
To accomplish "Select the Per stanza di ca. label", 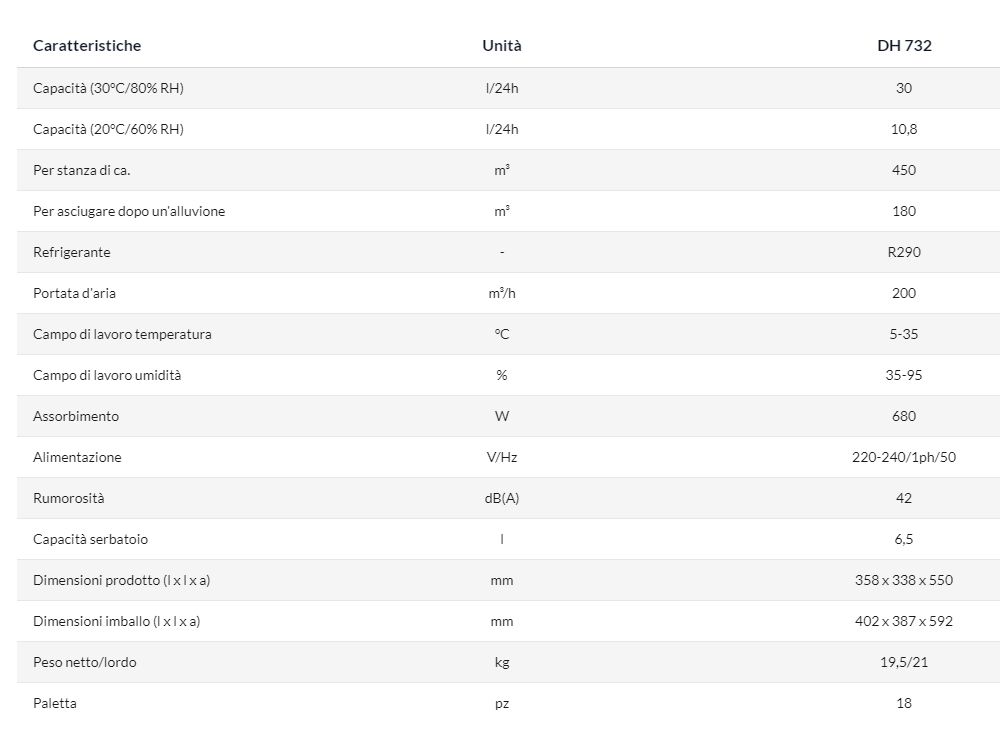I will click(x=82, y=170).
